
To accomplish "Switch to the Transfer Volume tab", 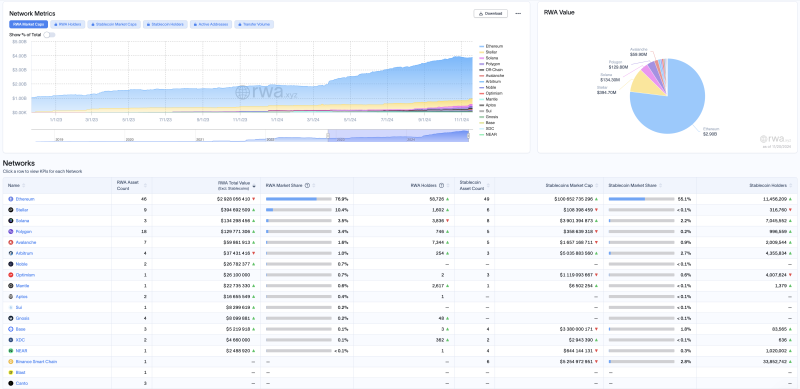I will (x=255, y=24).
